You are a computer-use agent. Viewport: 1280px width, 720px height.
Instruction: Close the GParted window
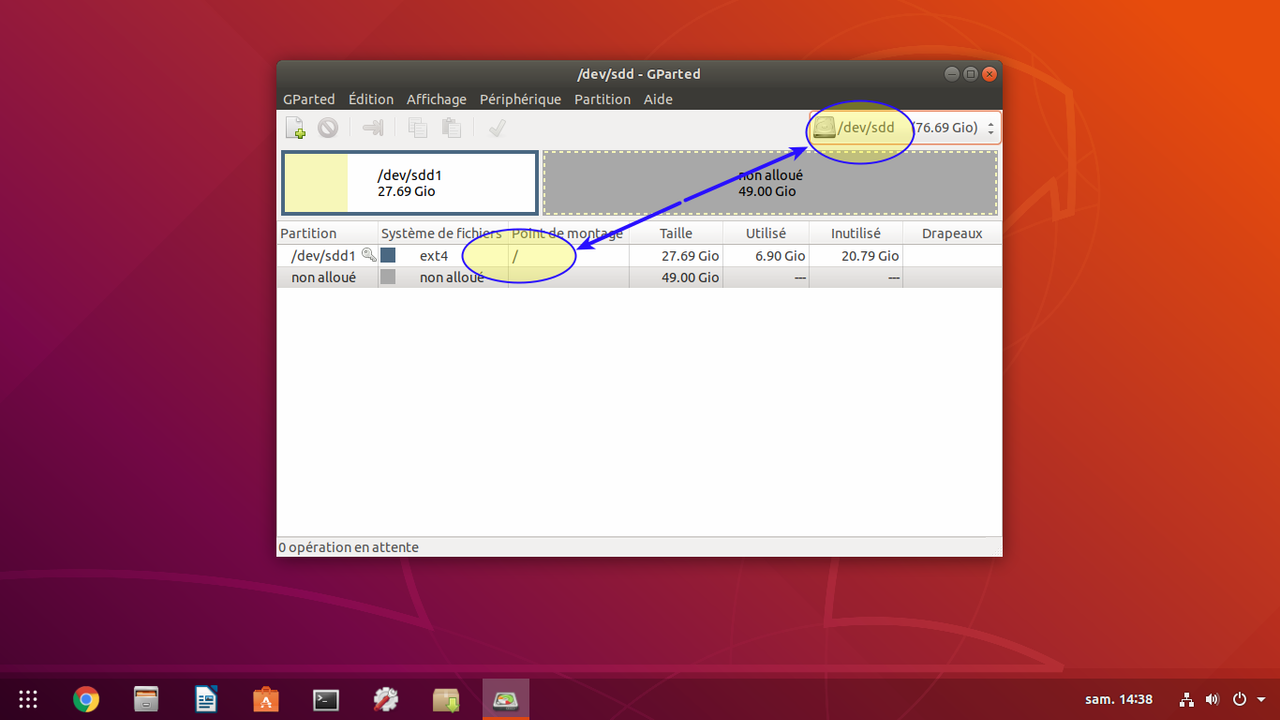click(x=989, y=74)
